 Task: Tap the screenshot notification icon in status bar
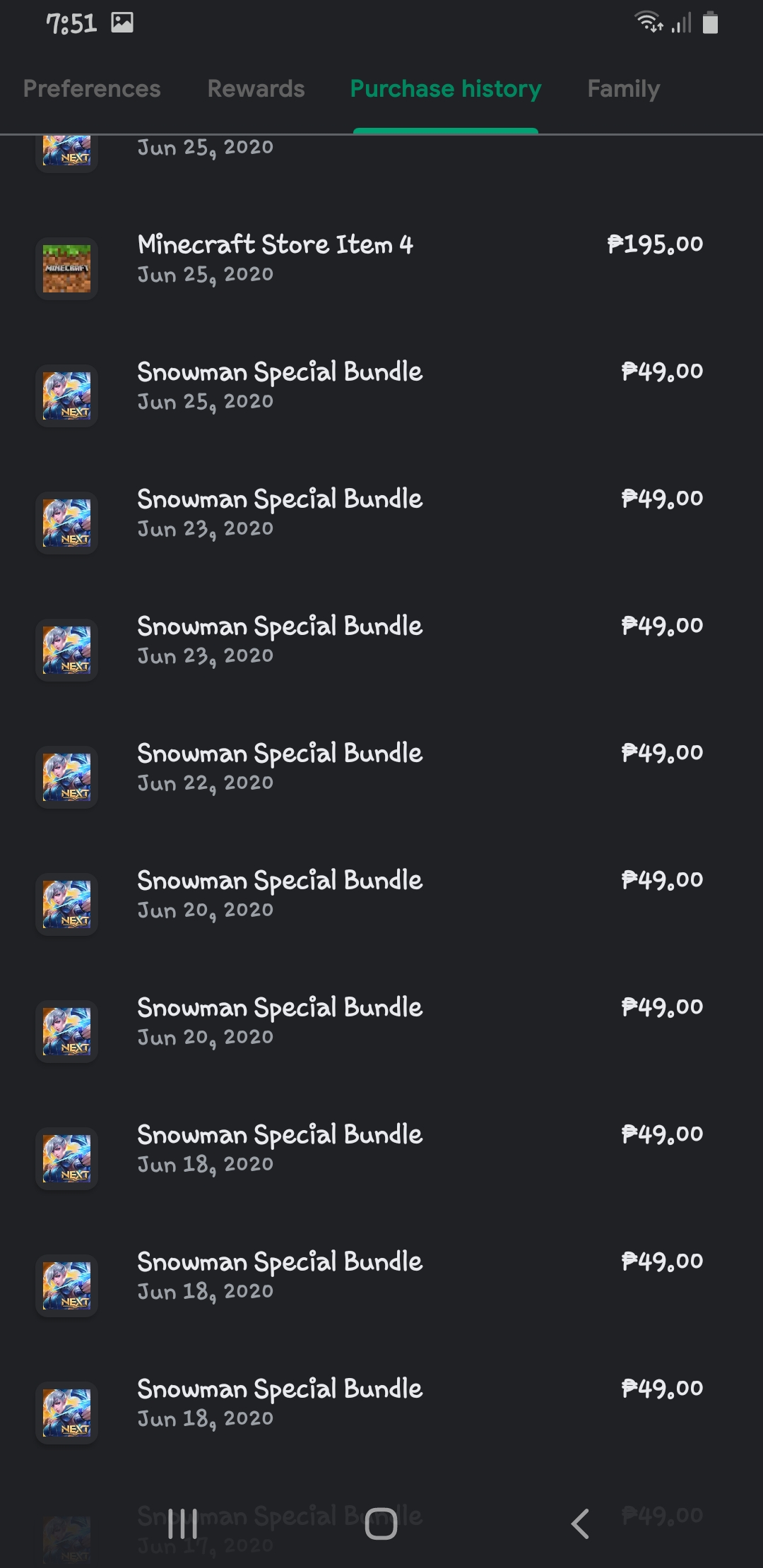[122, 23]
